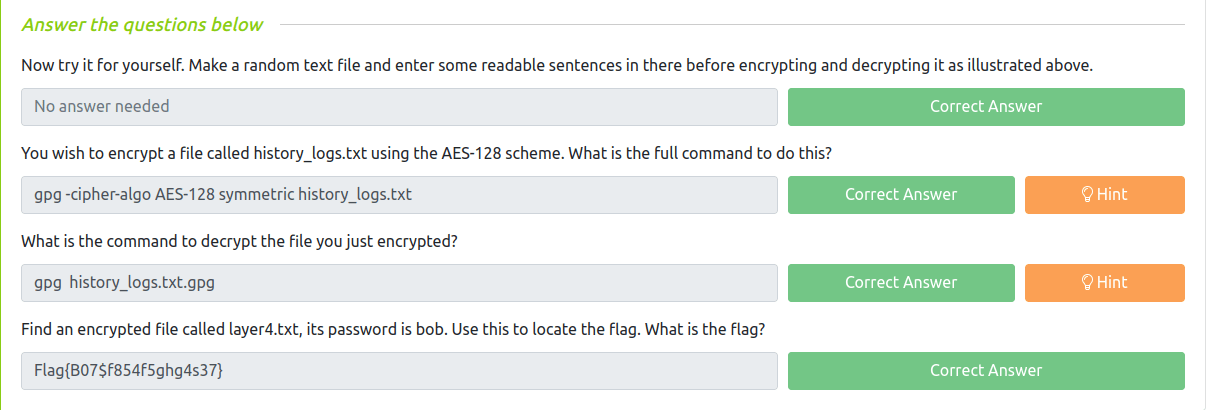Viewport: 1206px width, 410px height.
Task: Click the 'Answer the questions below' heading
Action: point(143,24)
